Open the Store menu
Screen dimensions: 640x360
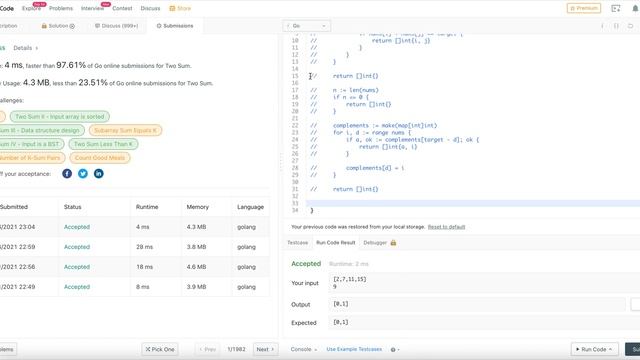coord(180,8)
